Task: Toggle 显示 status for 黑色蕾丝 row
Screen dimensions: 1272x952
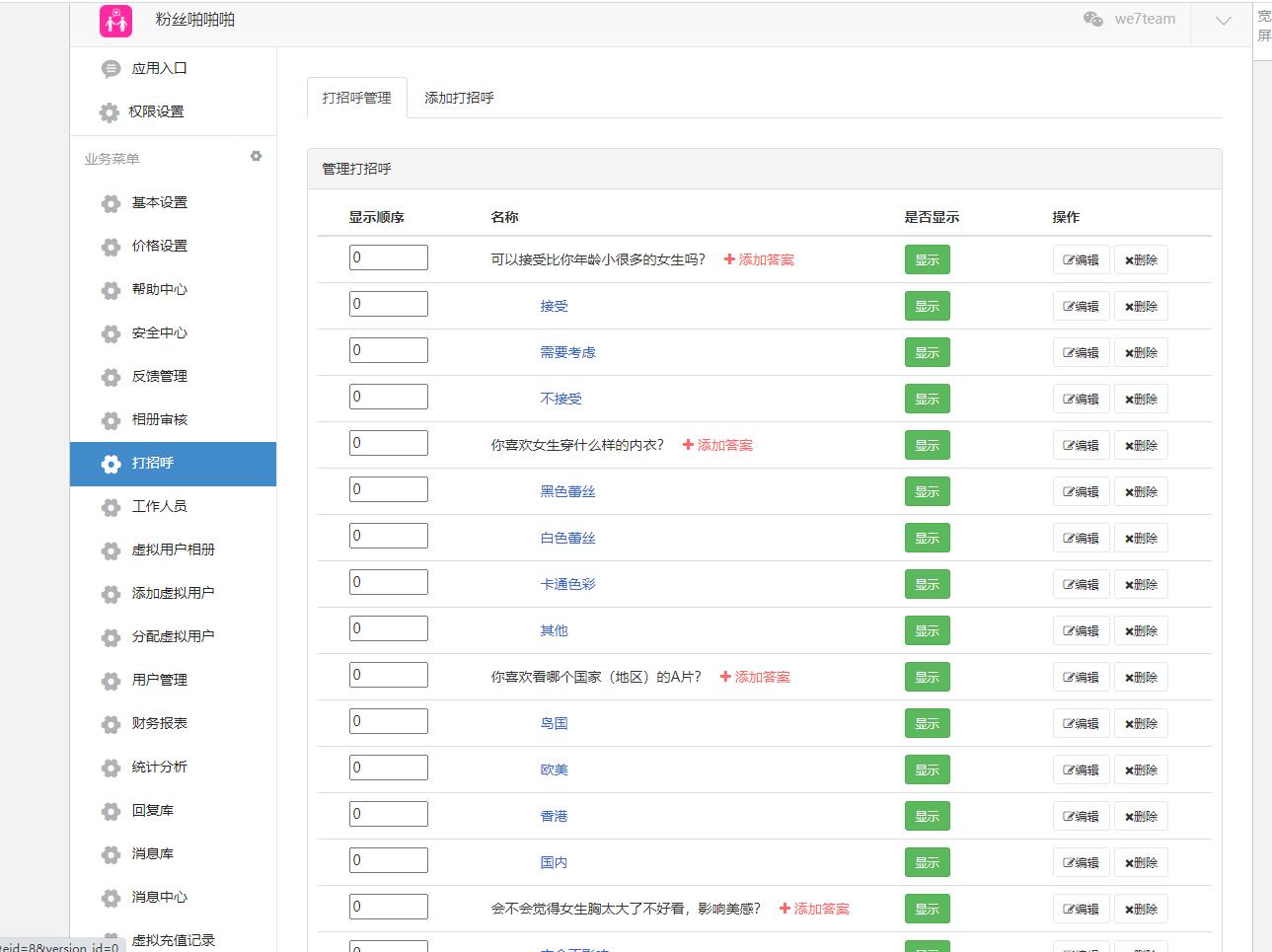Action: tap(927, 491)
